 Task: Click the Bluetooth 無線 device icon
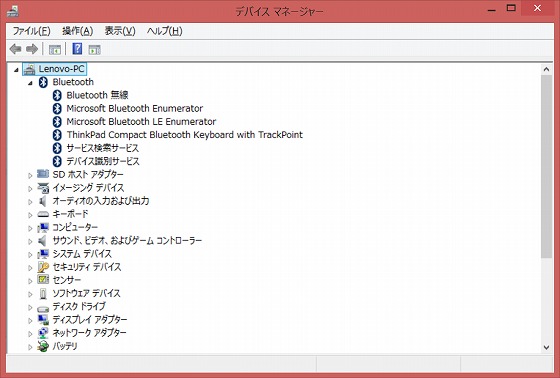57,95
